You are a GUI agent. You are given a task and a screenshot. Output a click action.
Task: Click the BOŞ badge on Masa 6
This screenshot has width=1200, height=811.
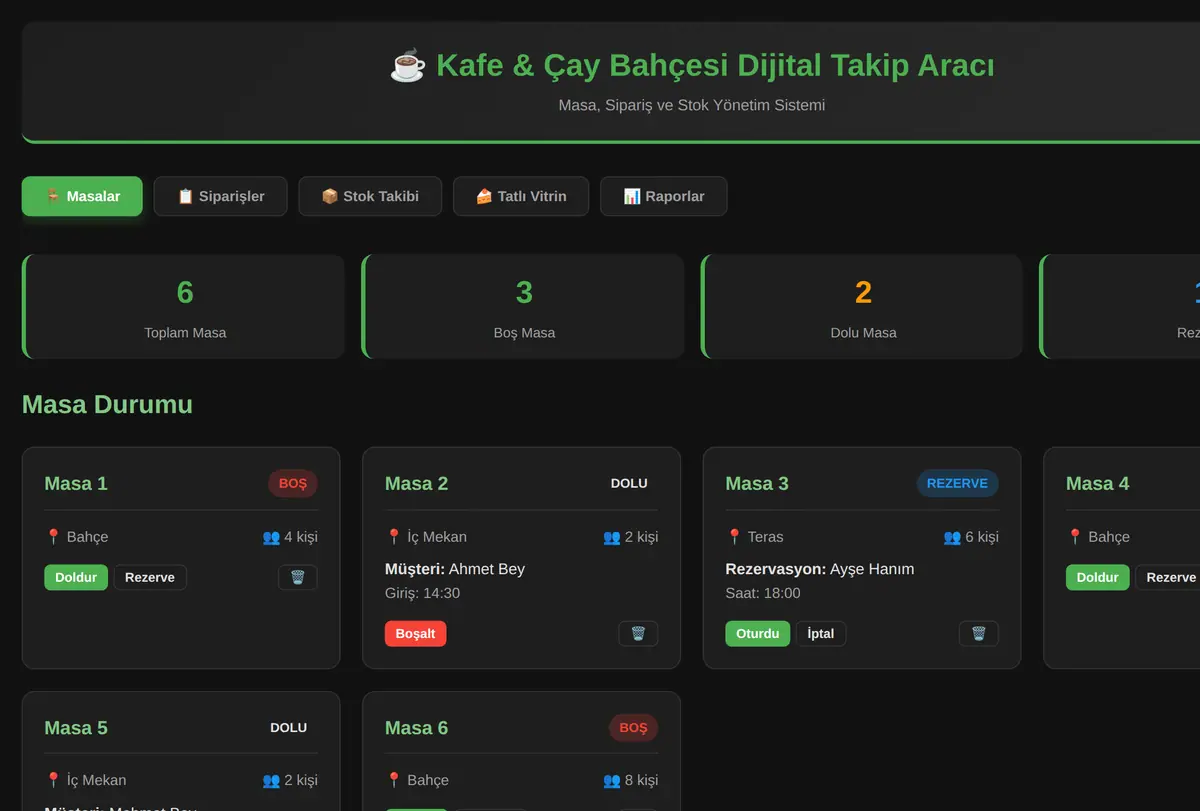pos(633,727)
